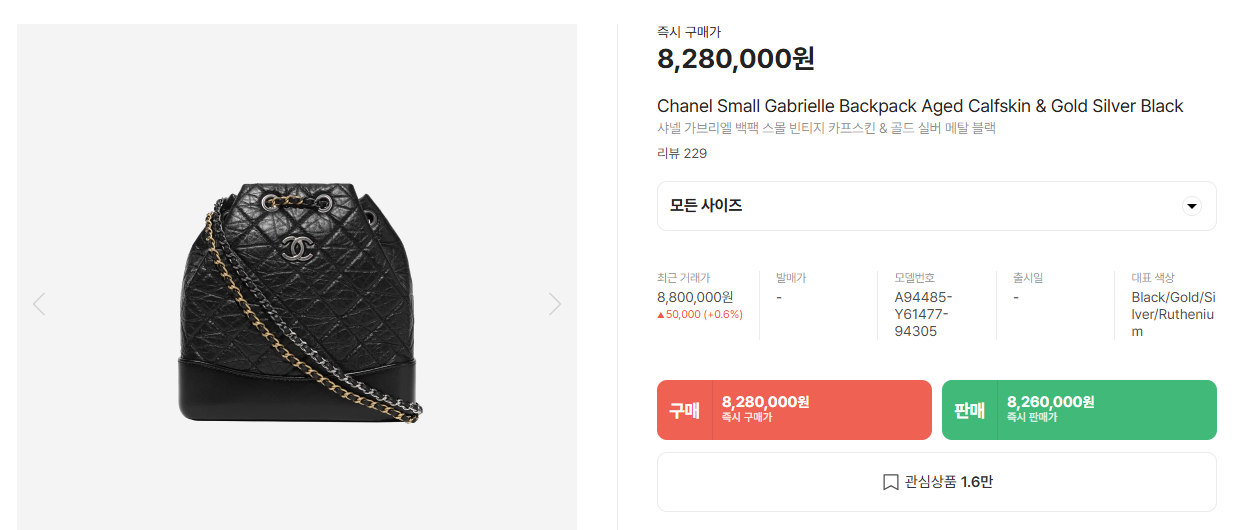The width and height of the screenshot is (1258, 530).
Task: Click the ▲50,000 (+0.6%) price change
Action: pos(699,314)
